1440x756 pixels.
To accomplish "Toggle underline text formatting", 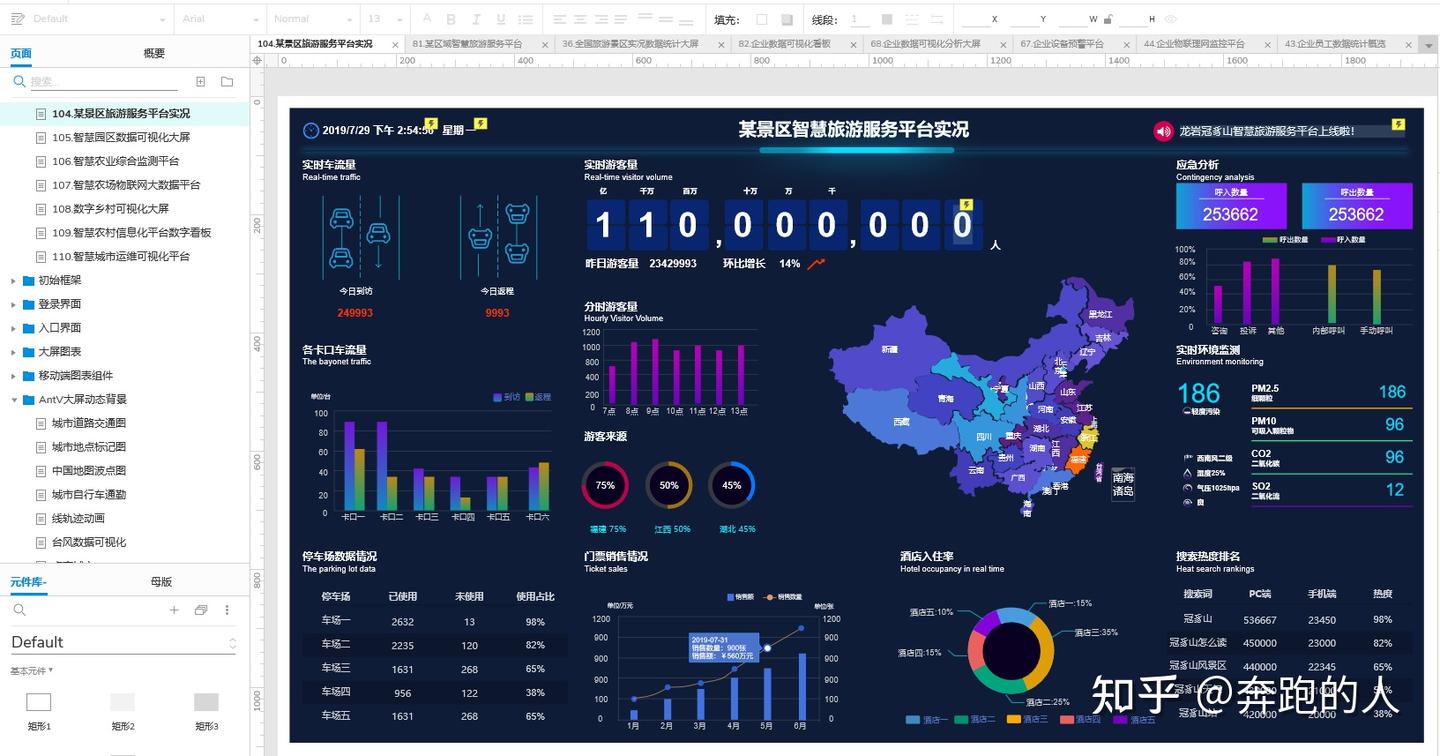I will coord(500,19).
